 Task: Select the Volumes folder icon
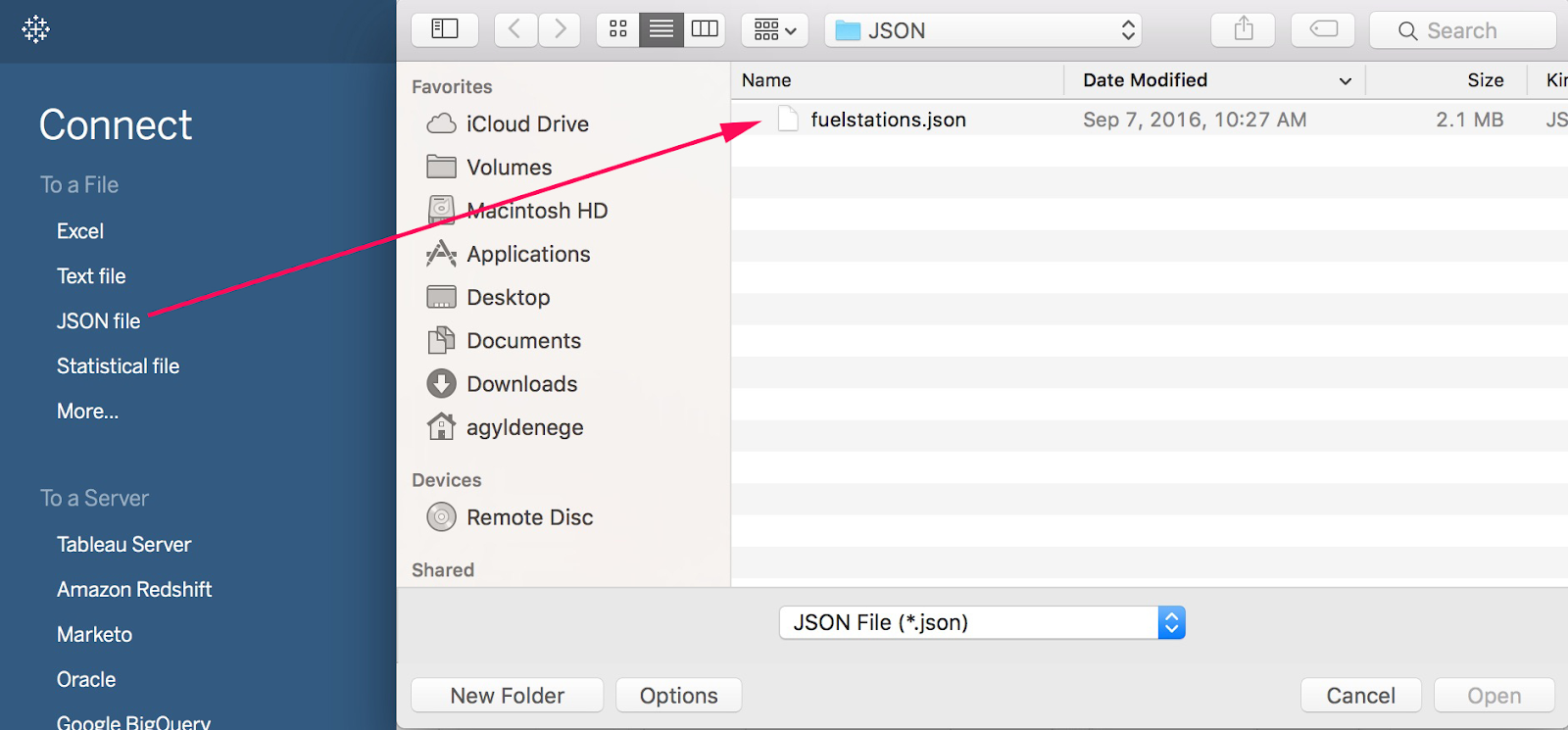click(x=441, y=167)
